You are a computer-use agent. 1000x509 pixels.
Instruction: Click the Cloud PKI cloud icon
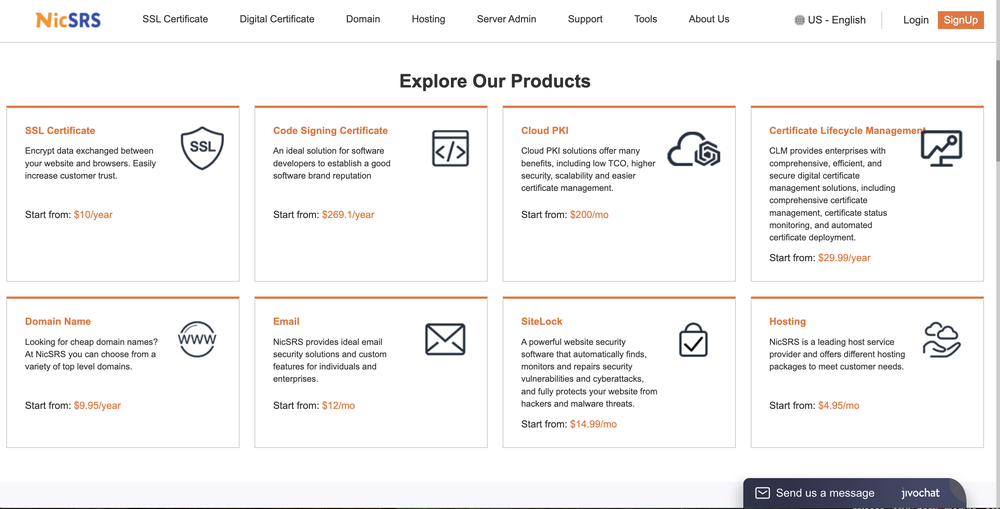[694, 149]
